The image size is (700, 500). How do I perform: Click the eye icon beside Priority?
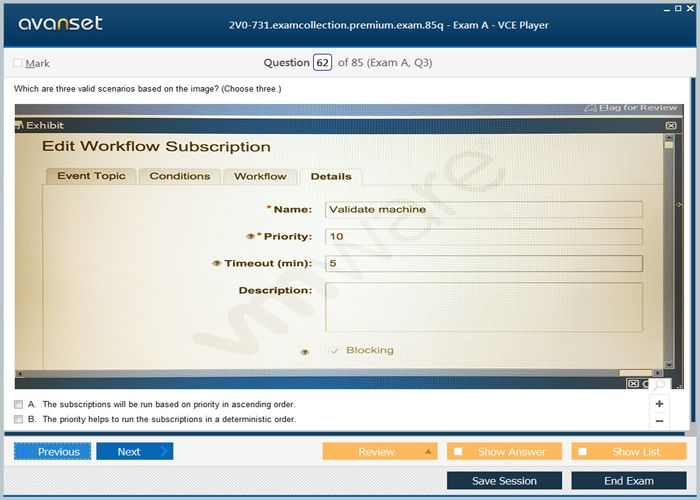[x=250, y=237]
